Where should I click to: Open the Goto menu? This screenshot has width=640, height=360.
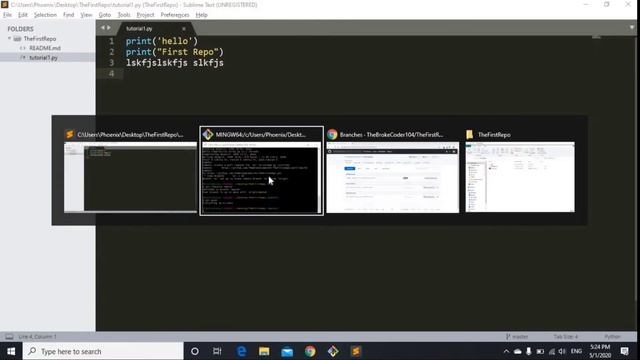(105, 15)
